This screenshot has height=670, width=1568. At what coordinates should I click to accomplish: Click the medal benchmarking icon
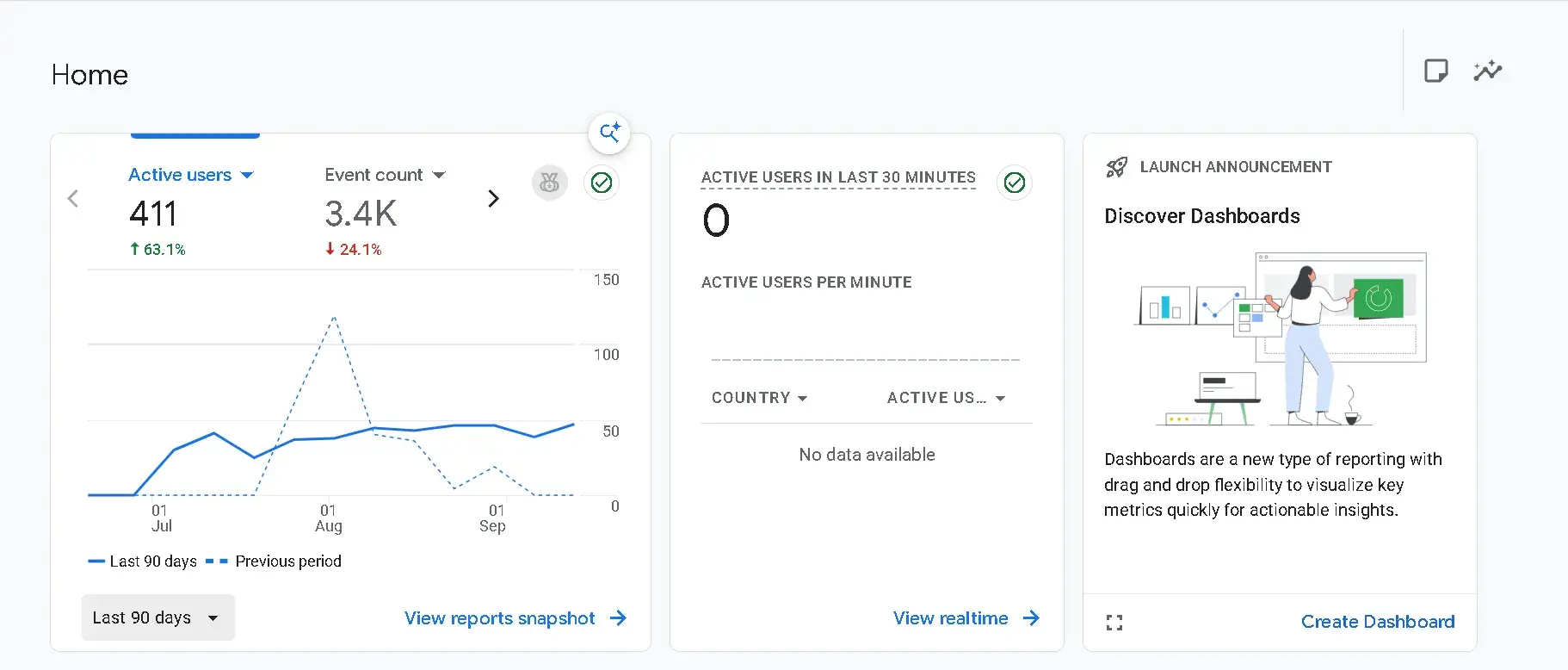click(x=550, y=183)
